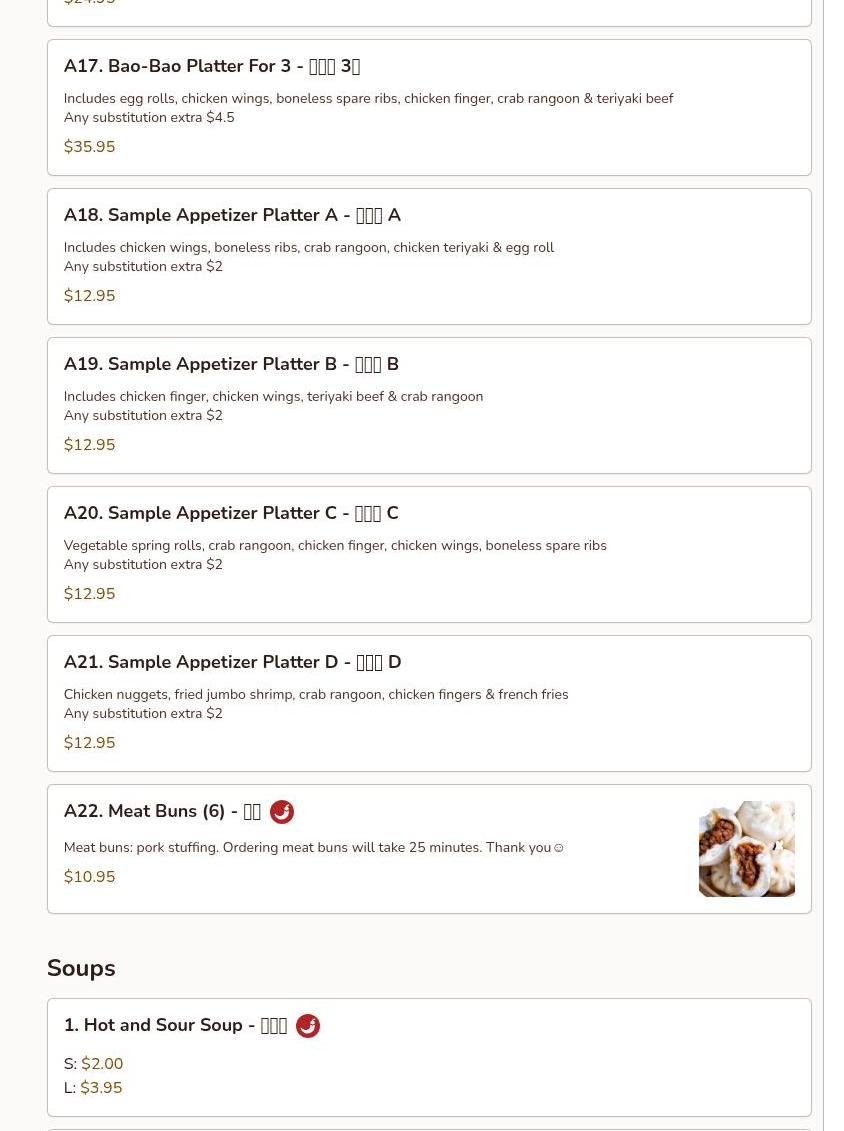
Task: Click the Meat Buns pork stuffing description
Action: click(x=314, y=848)
